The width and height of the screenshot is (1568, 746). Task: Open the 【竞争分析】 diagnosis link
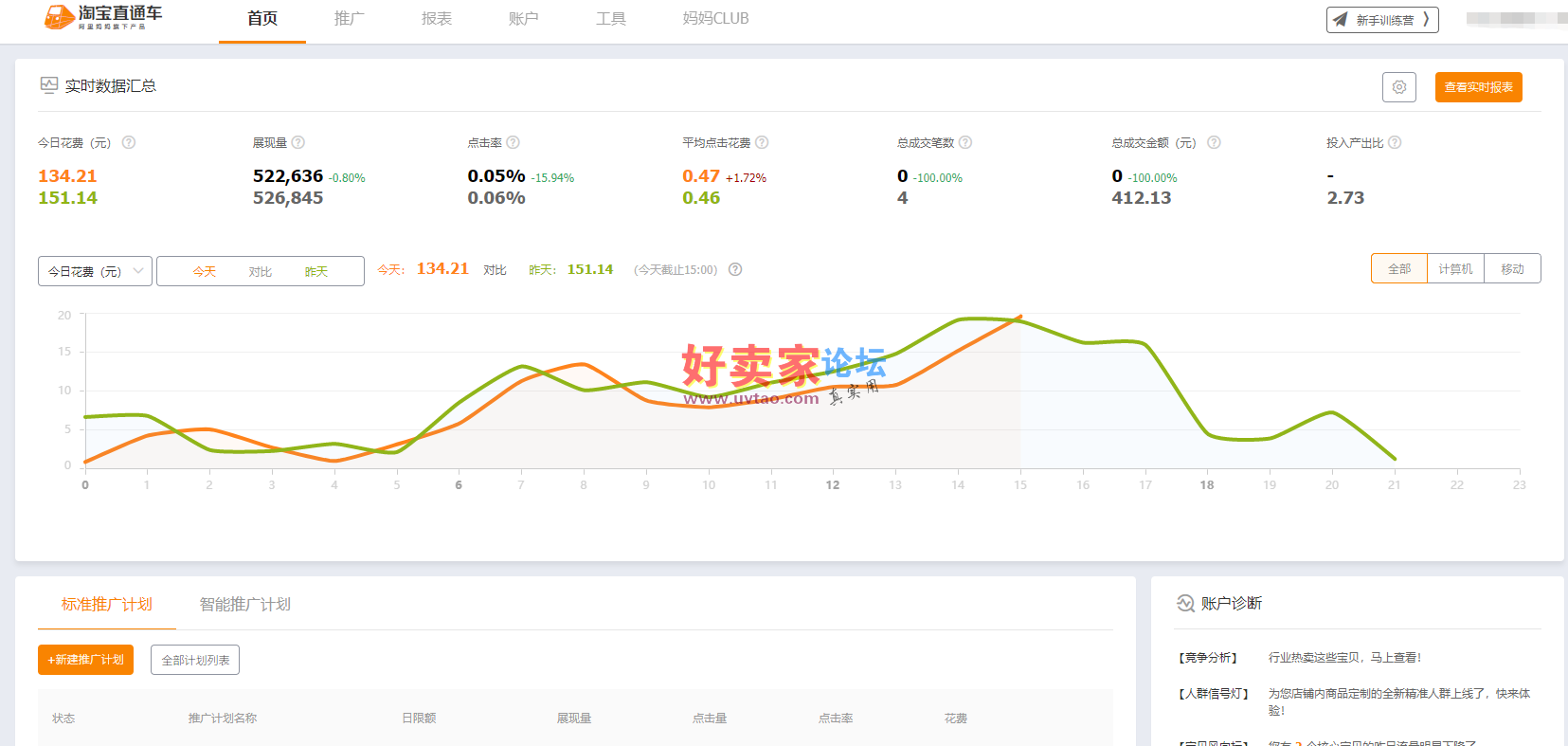pyautogui.click(x=1208, y=657)
